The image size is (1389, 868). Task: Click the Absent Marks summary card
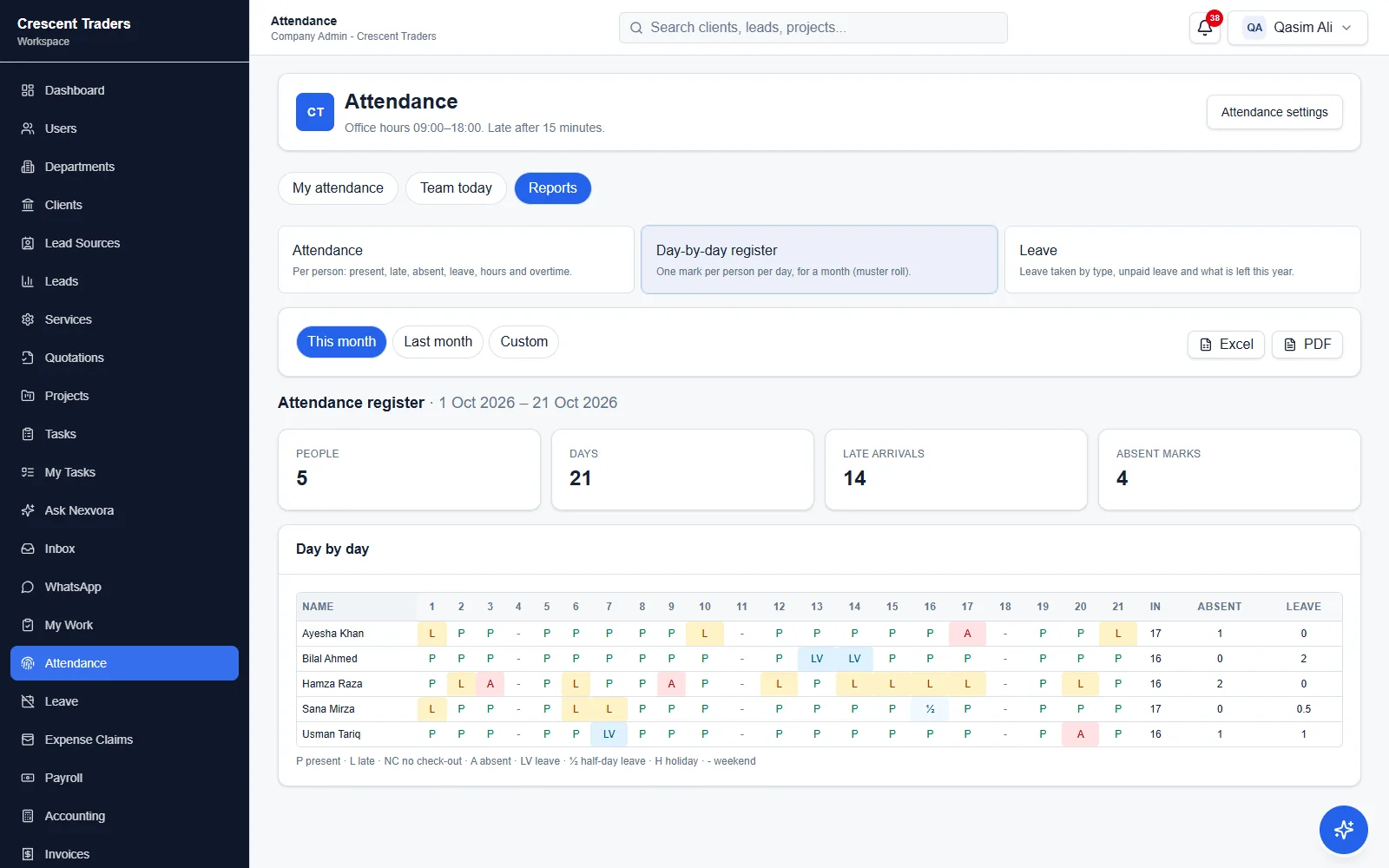pyautogui.click(x=1229, y=470)
